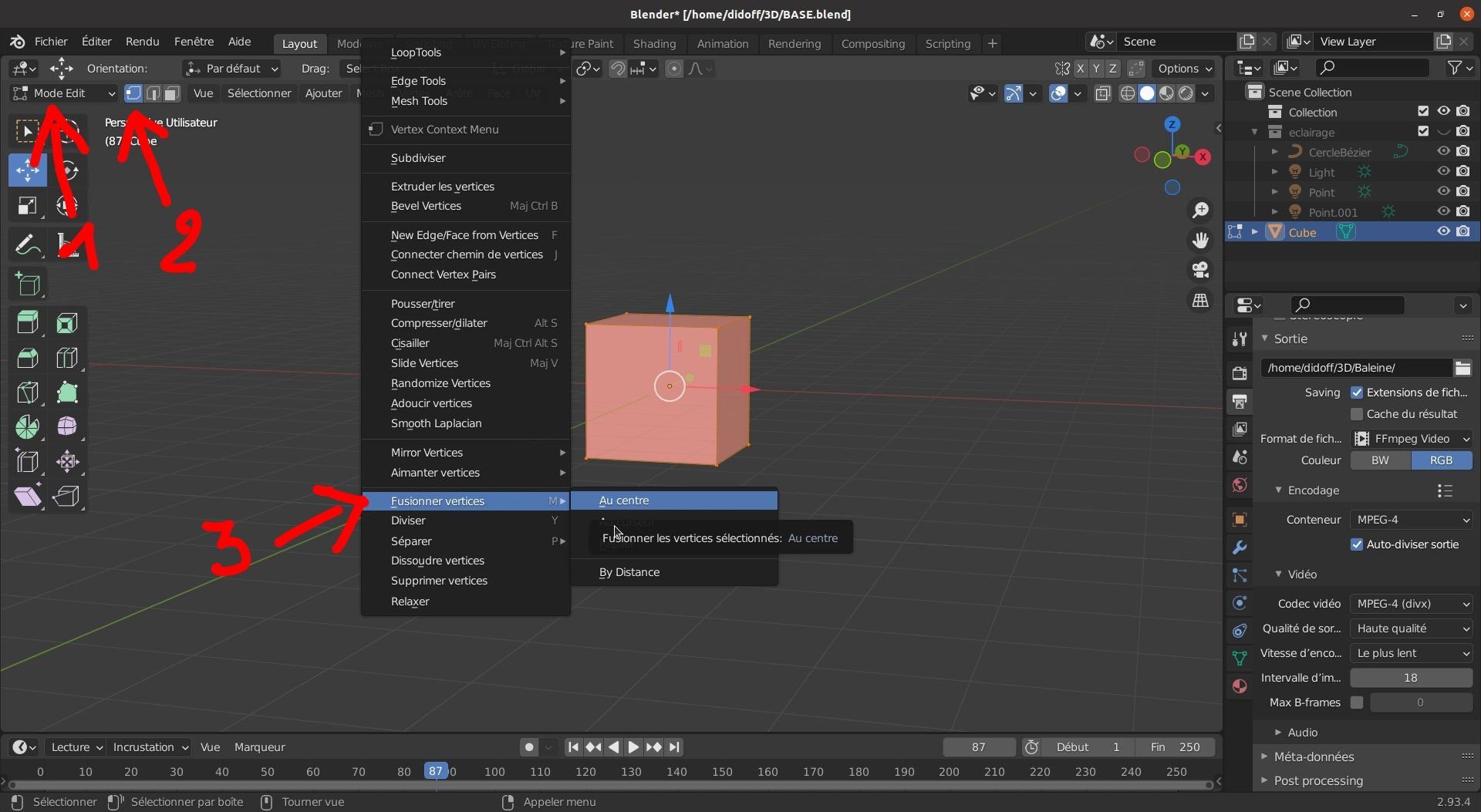Choose By Distance merge option

(x=673, y=572)
